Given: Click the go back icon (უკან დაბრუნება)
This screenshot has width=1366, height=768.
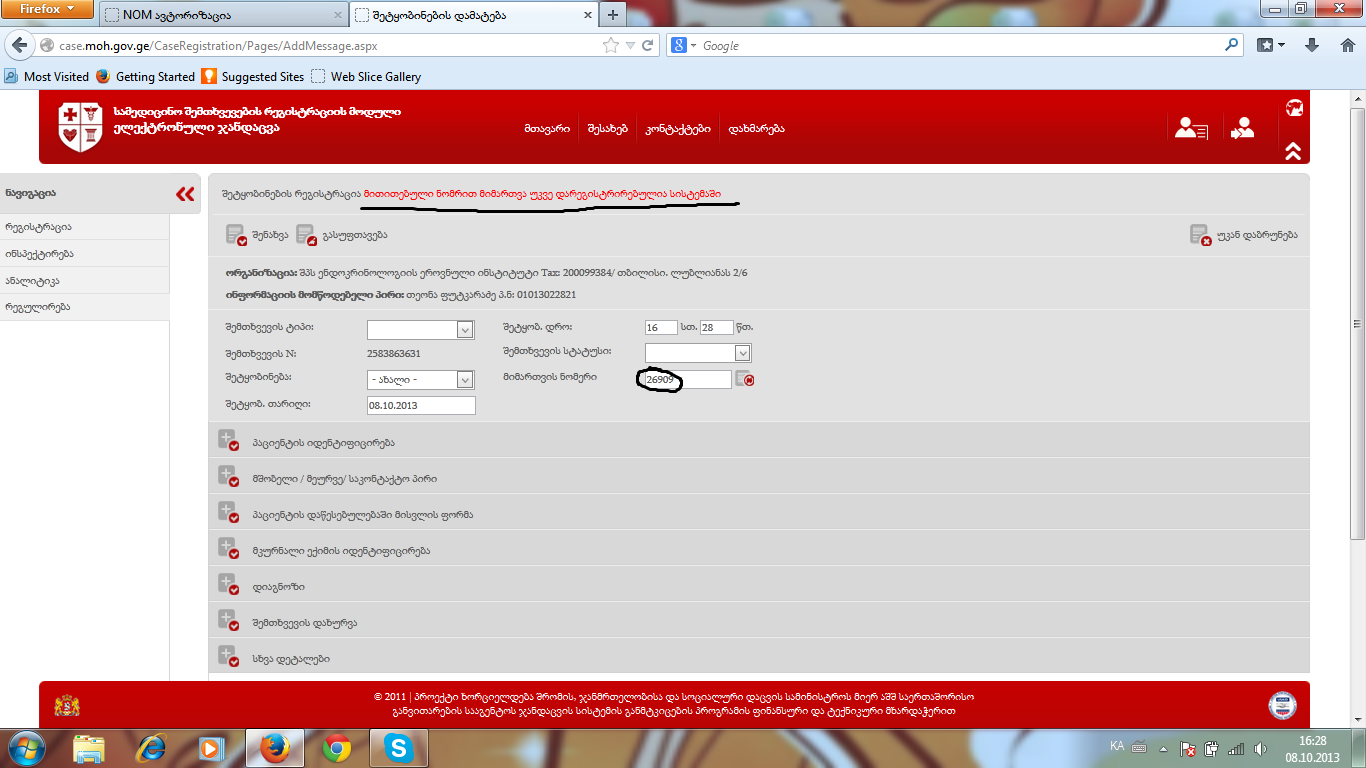Looking at the screenshot, I should pyautogui.click(x=1200, y=235).
